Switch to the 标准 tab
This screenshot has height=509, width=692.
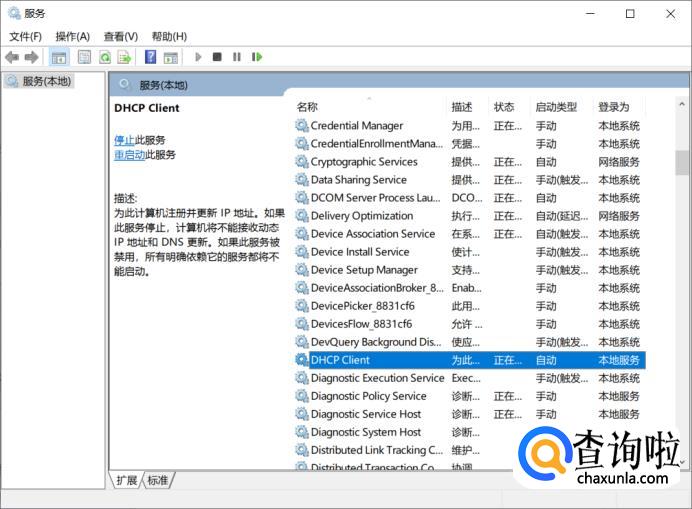[x=158, y=481]
